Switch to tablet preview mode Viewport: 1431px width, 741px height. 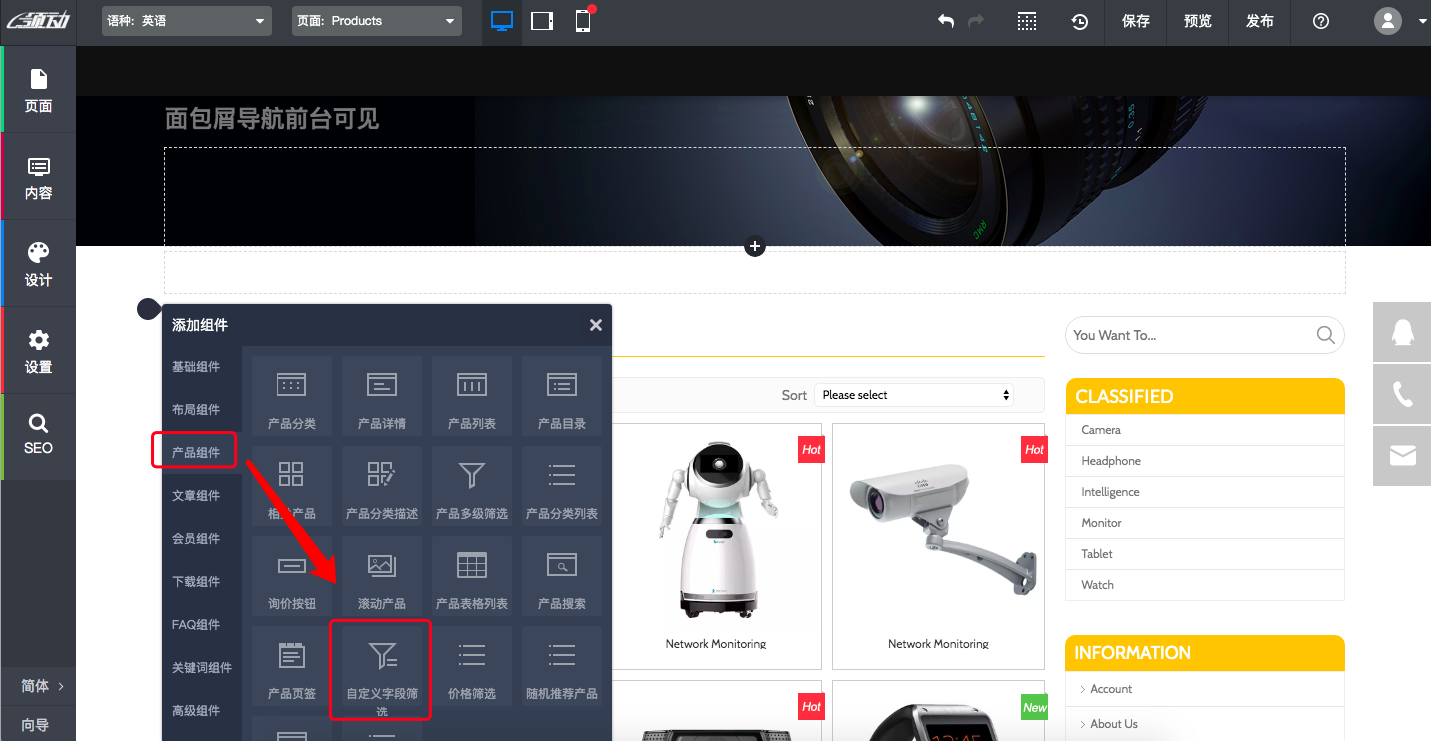pos(541,21)
